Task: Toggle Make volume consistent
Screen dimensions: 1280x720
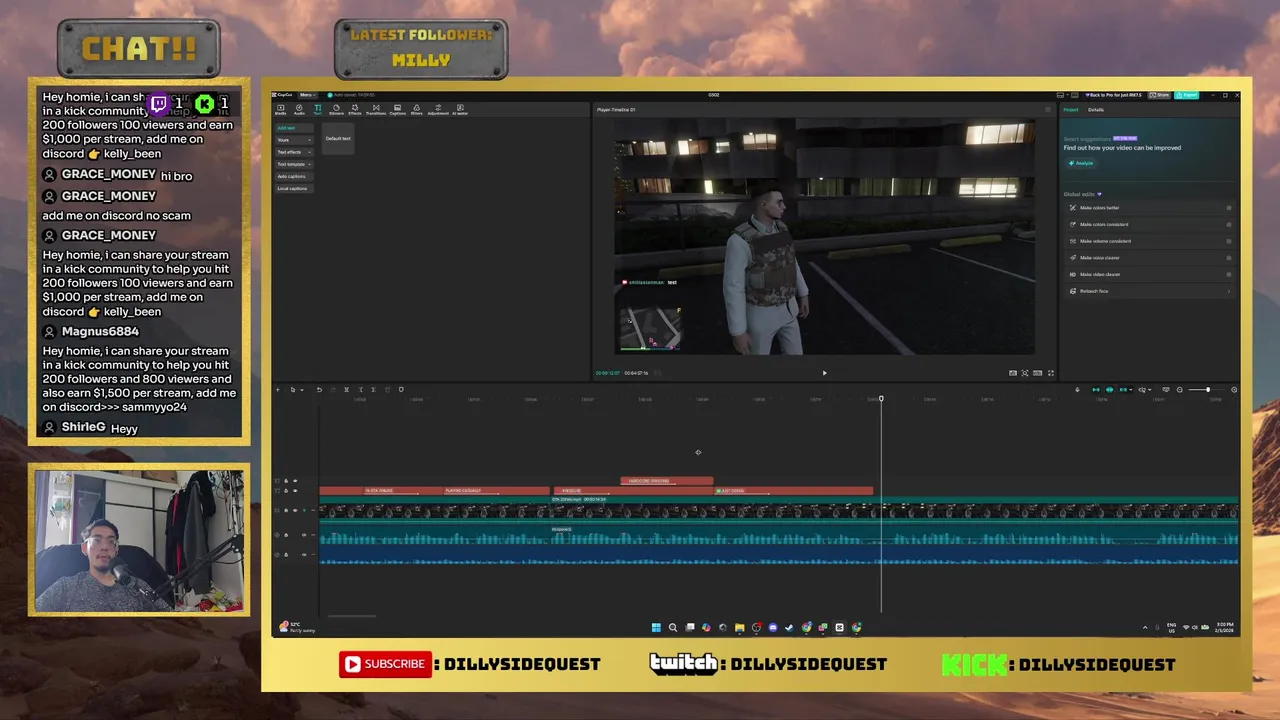Action: point(1229,241)
